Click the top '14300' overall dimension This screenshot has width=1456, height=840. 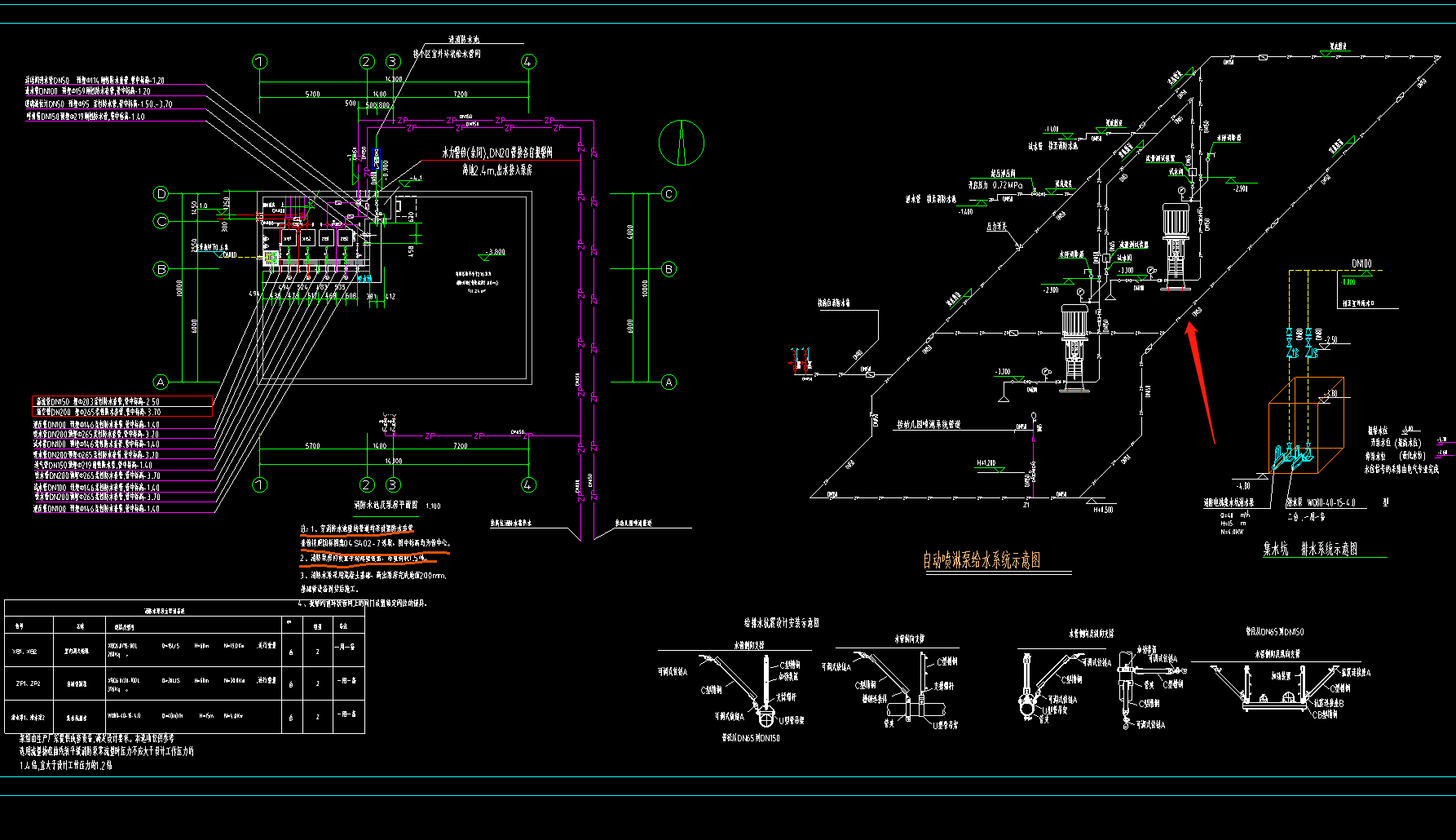point(394,79)
